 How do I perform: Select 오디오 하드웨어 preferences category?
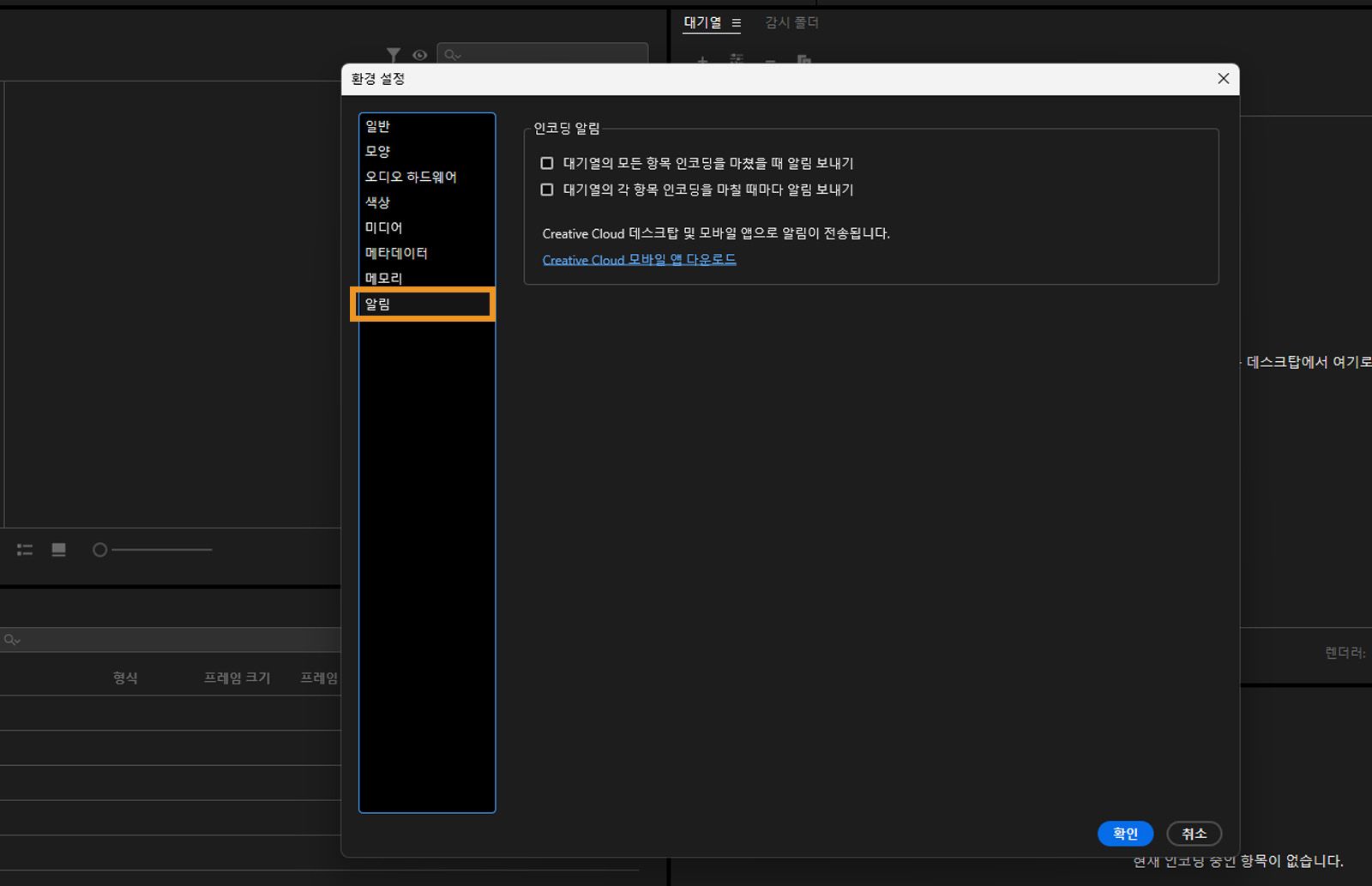click(410, 177)
